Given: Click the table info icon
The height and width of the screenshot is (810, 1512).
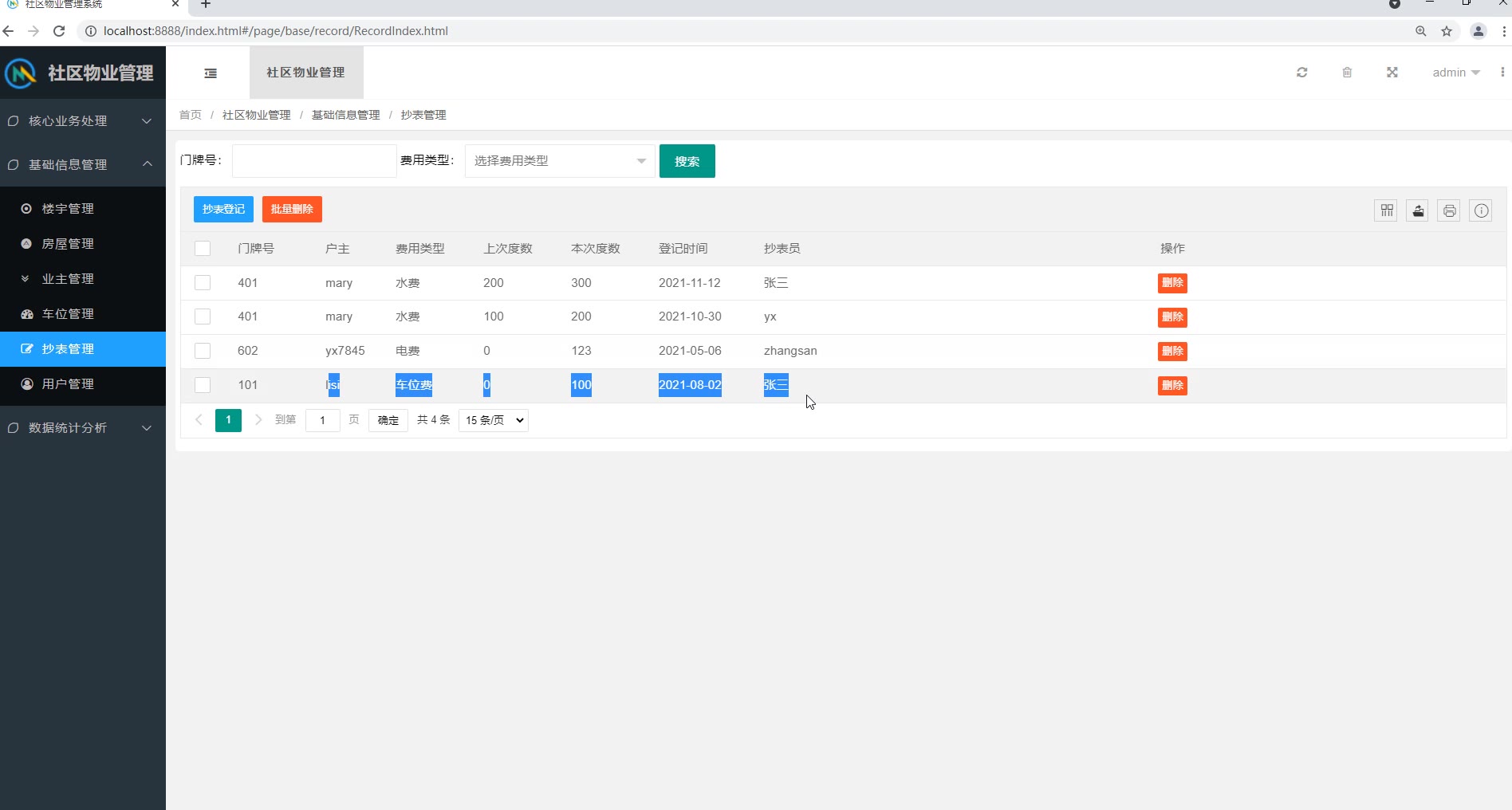Looking at the screenshot, I should [x=1481, y=210].
